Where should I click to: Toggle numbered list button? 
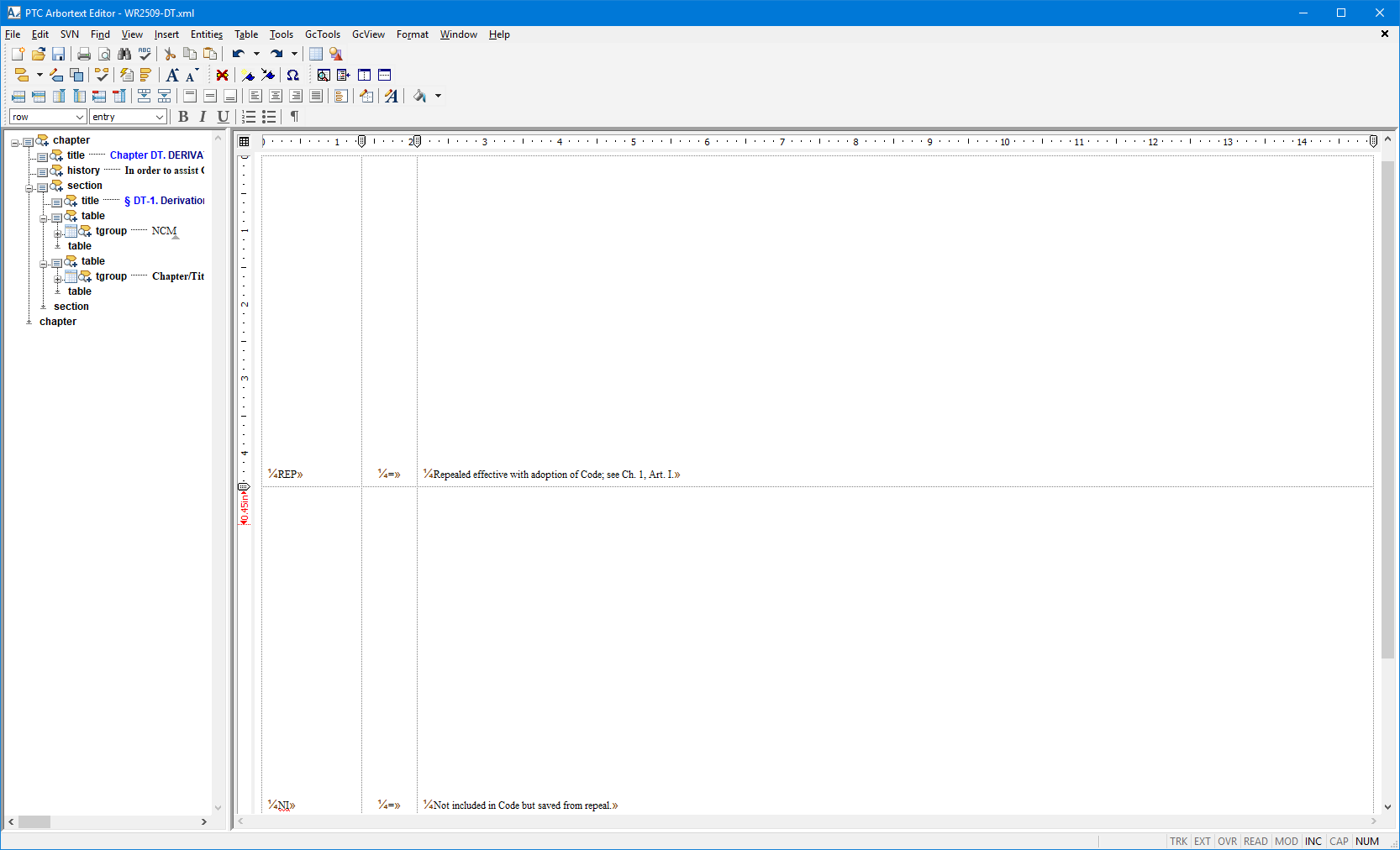pyautogui.click(x=249, y=117)
